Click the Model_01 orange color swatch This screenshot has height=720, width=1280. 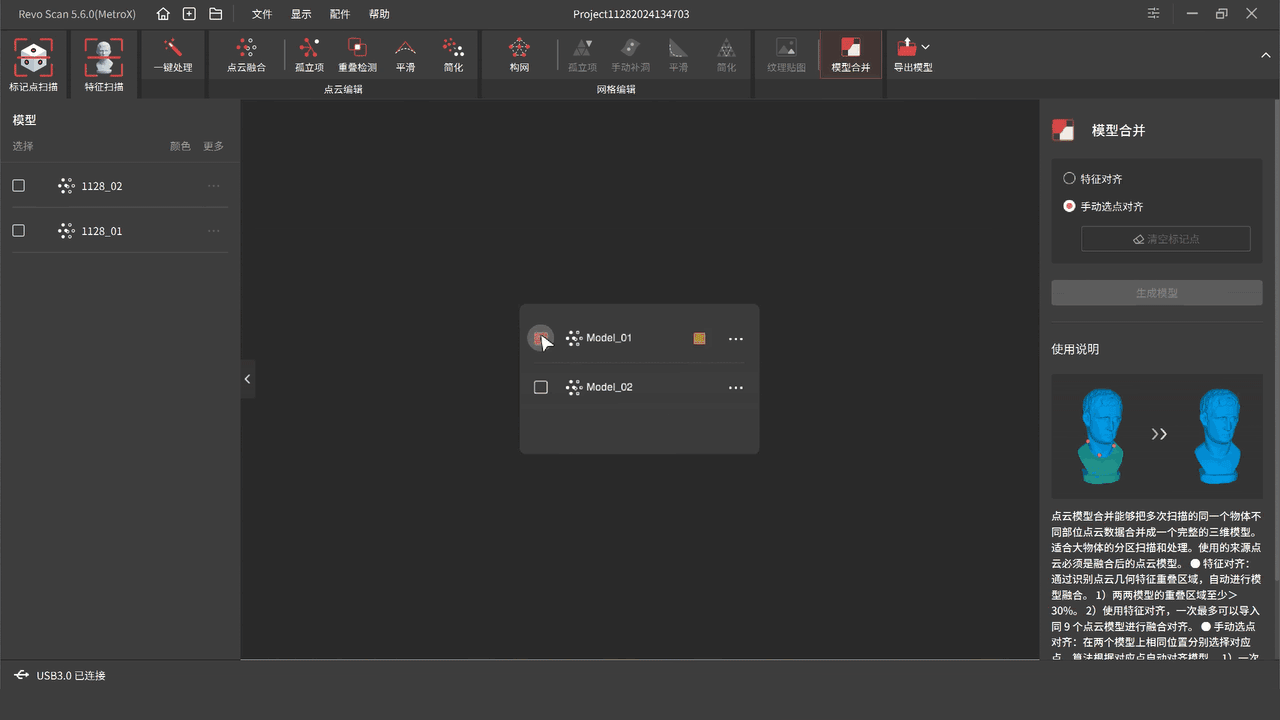[699, 339]
